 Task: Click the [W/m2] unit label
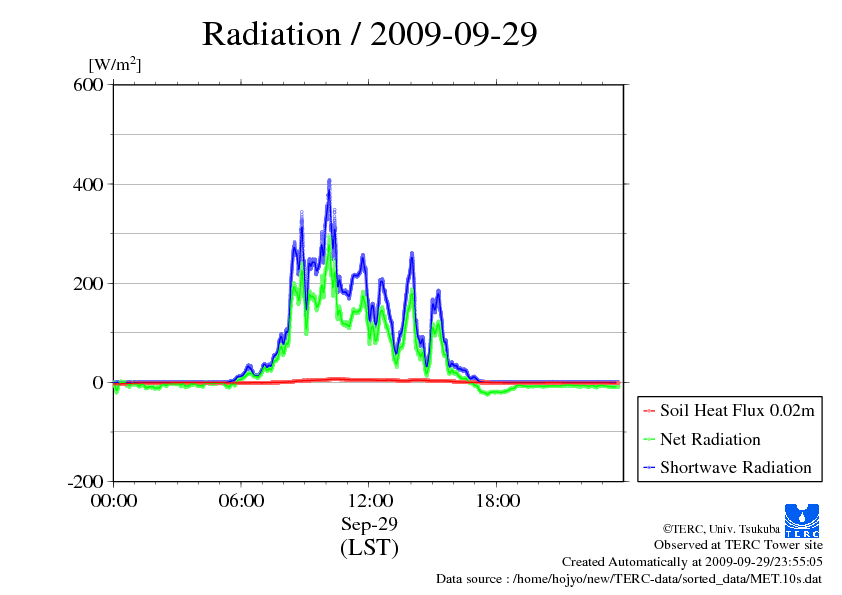click(x=115, y=64)
